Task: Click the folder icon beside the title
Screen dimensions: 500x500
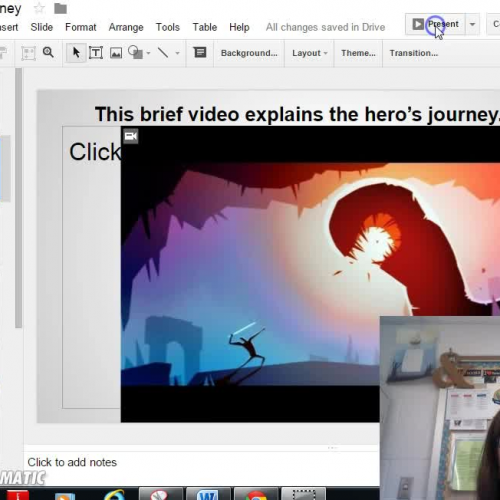Action: pyautogui.click(x=60, y=9)
